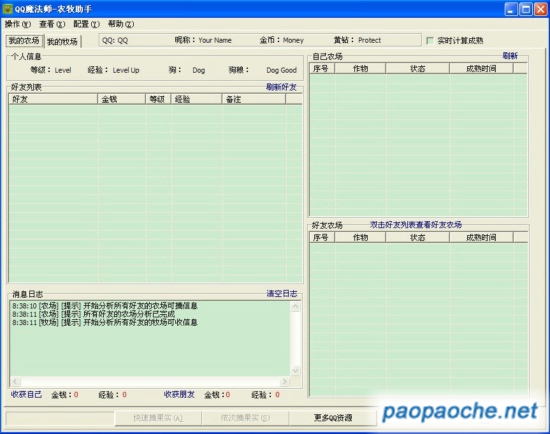Sort friend list by 好友 column header
Screen dimensions: 550x434
pyautogui.click(x=53, y=99)
